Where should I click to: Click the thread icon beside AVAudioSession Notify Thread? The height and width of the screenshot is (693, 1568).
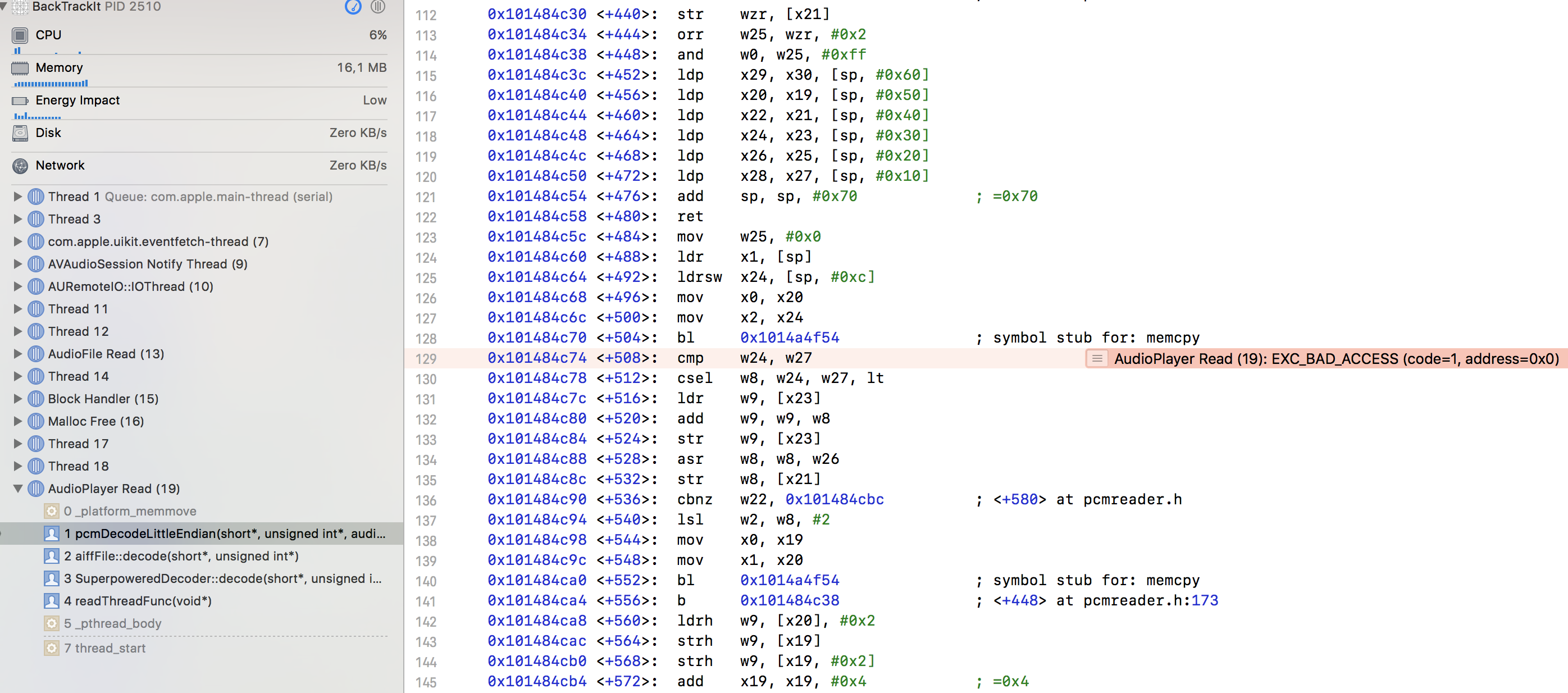pyautogui.click(x=36, y=264)
